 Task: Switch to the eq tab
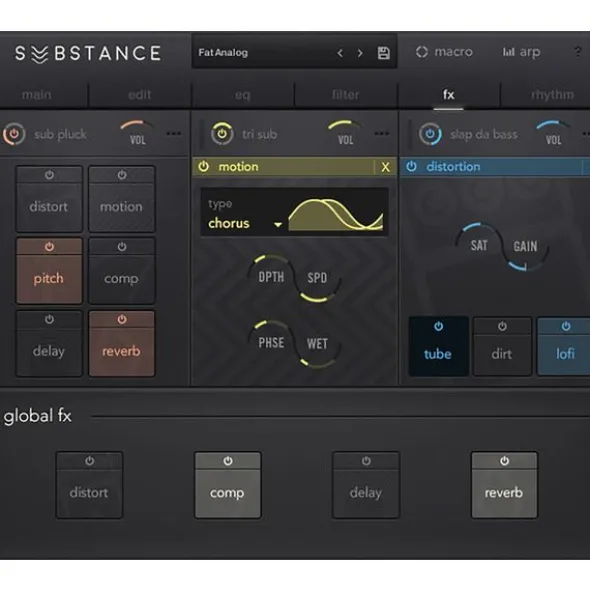coord(242,95)
